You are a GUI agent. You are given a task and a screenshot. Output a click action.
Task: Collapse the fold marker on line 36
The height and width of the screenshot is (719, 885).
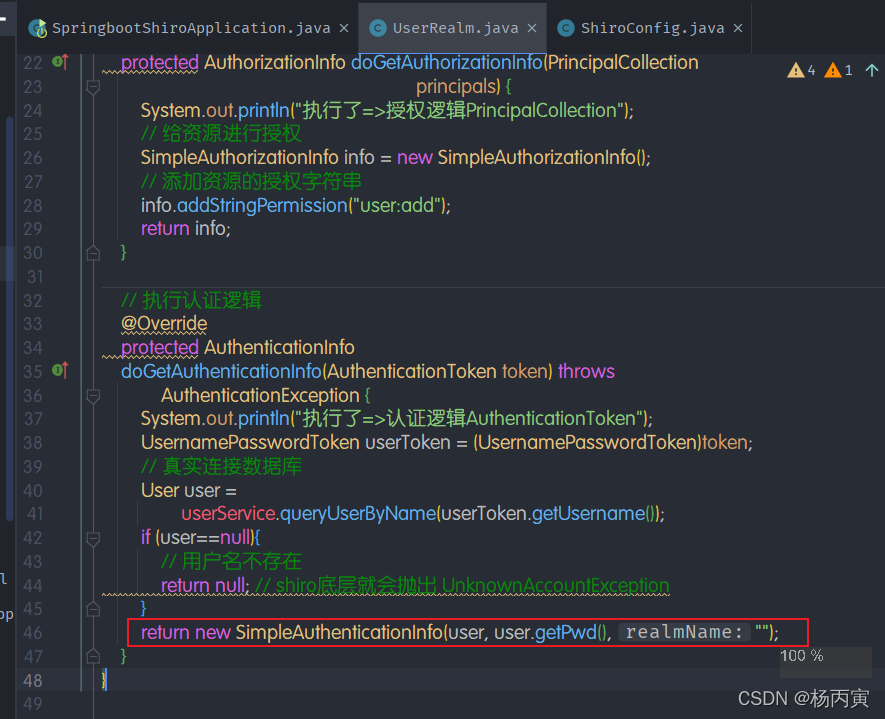[x=93, y=396]
